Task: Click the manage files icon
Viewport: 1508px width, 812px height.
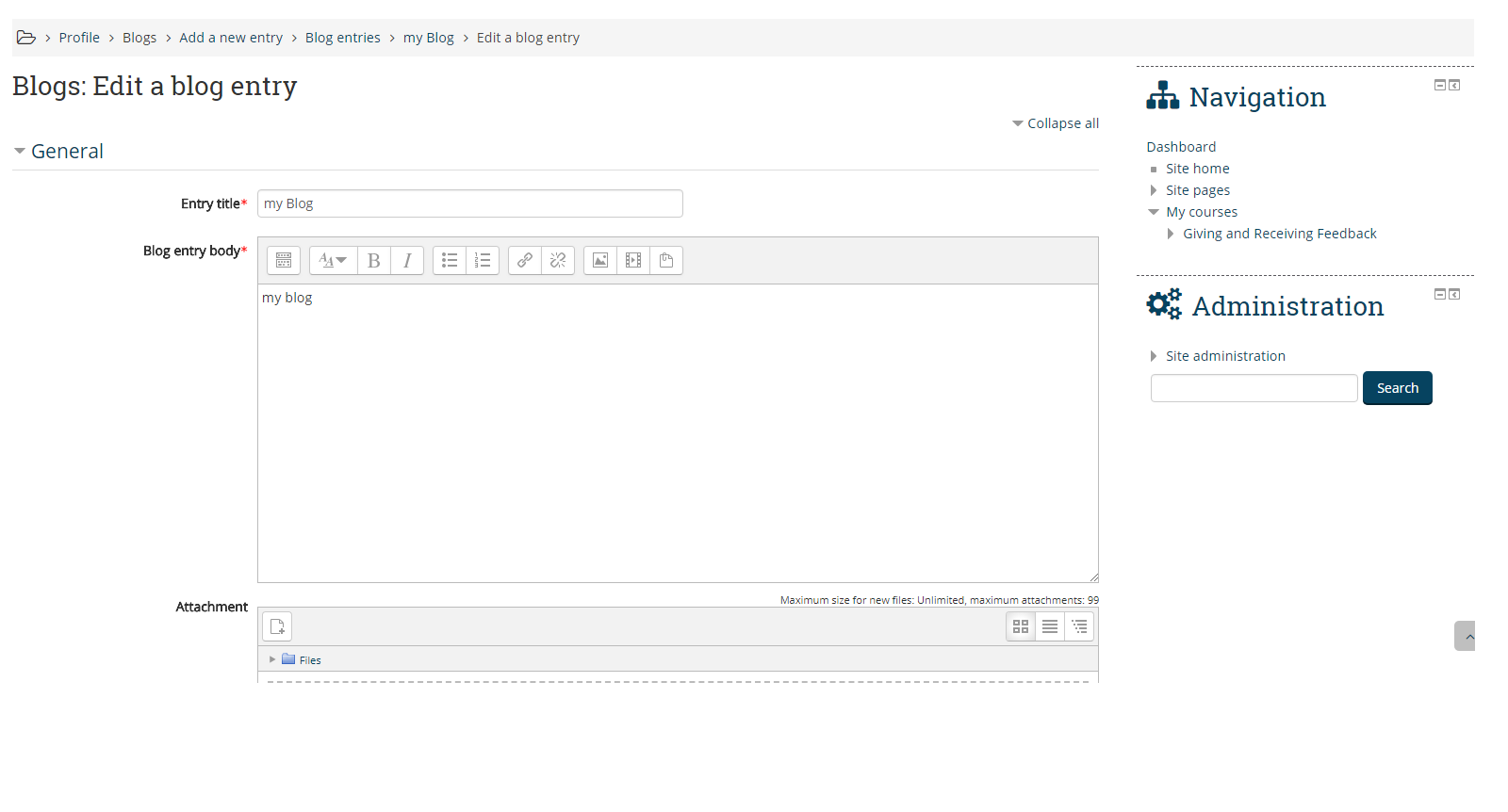Action: (x=666, y=260)
